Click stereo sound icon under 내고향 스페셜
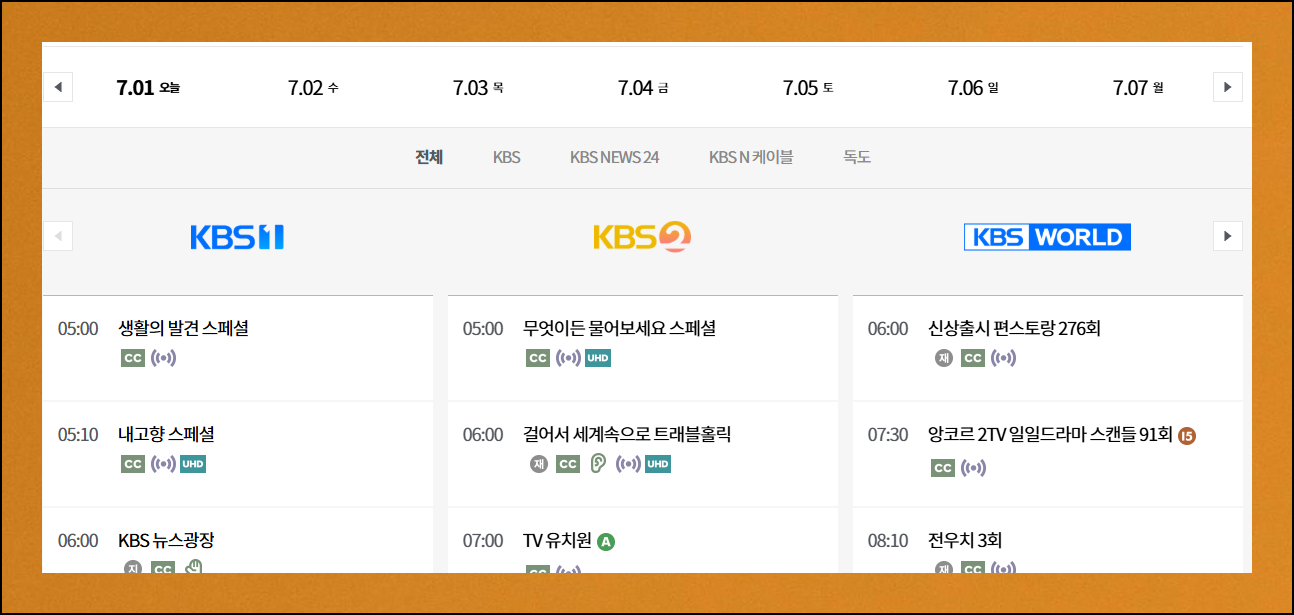 [163, 464]
